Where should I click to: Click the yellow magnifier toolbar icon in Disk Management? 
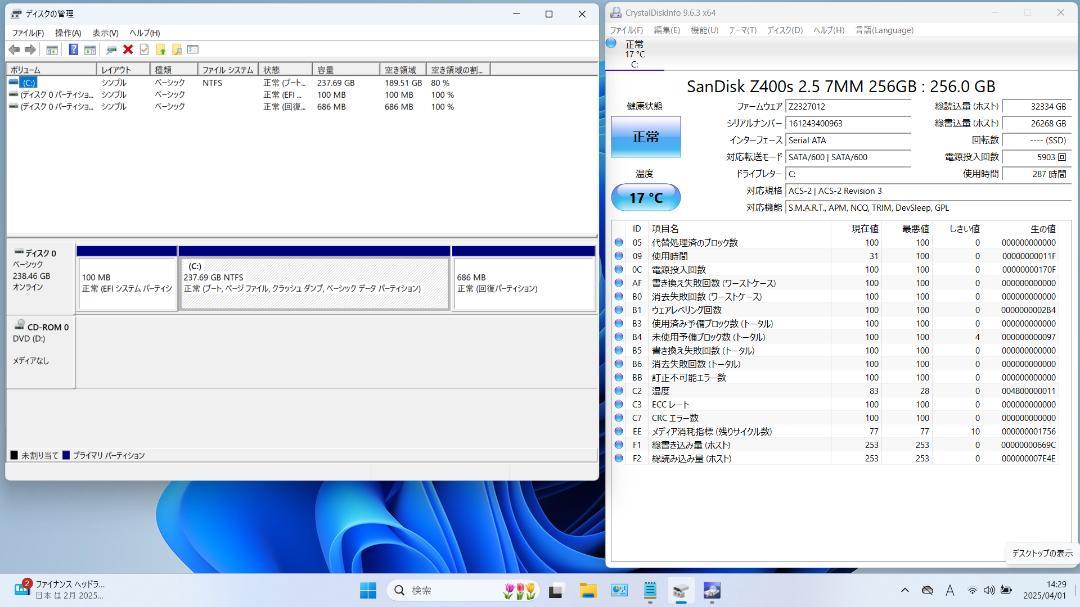(177, 50)
